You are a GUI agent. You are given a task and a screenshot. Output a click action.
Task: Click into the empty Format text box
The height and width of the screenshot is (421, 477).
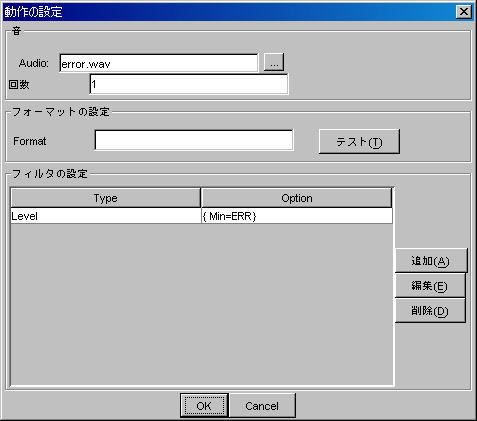pos(194,140)
